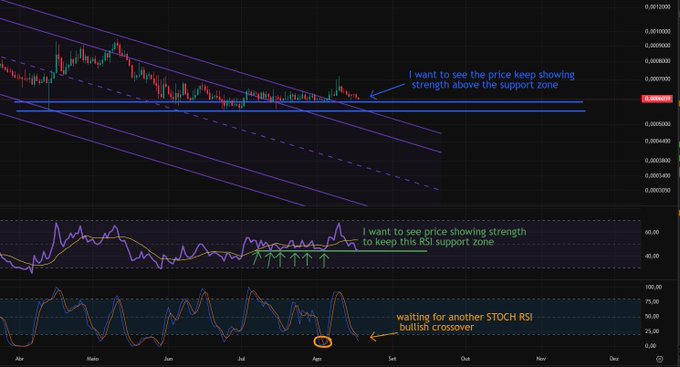
Task: Click the Set label on time axis
Action: coord(392,359)
